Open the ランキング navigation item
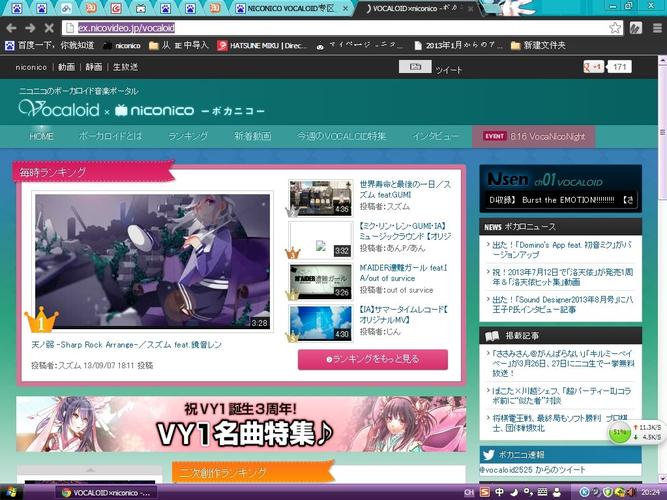The height and width of the screenshot is (500, 667). pyautogui.click(x=188, y=136)
